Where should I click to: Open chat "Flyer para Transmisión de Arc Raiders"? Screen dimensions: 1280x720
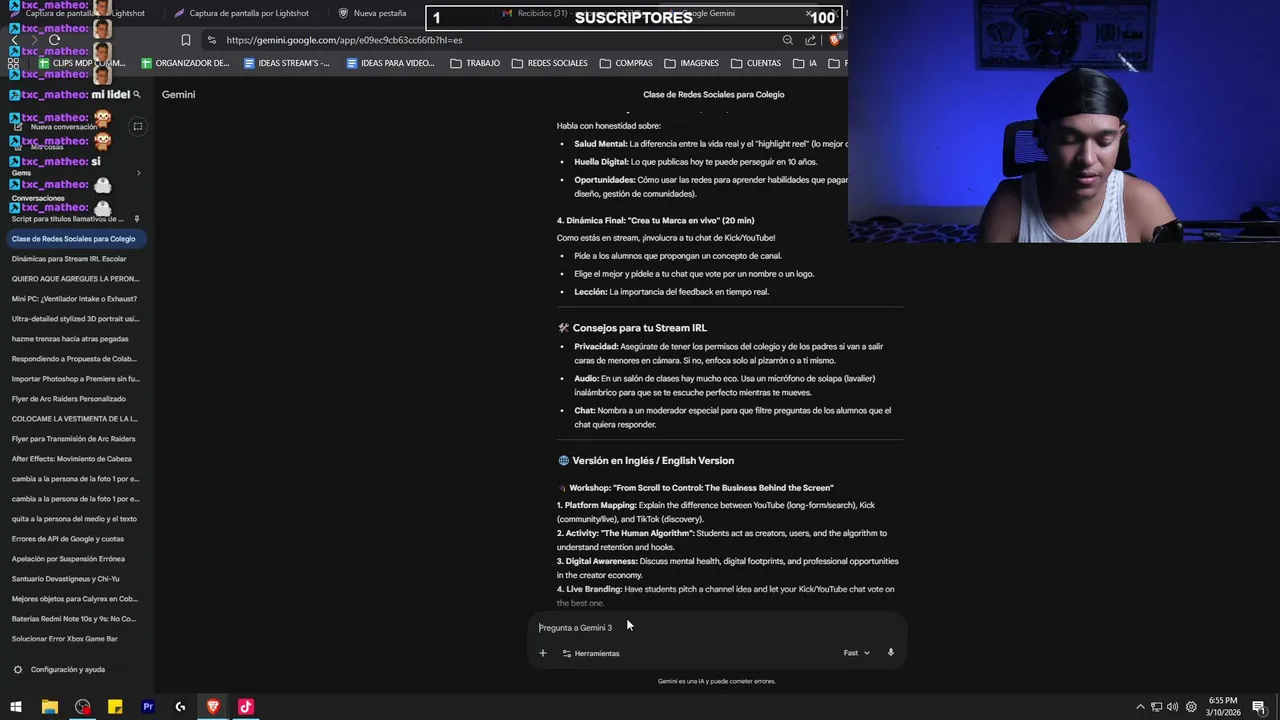[74, 439]
